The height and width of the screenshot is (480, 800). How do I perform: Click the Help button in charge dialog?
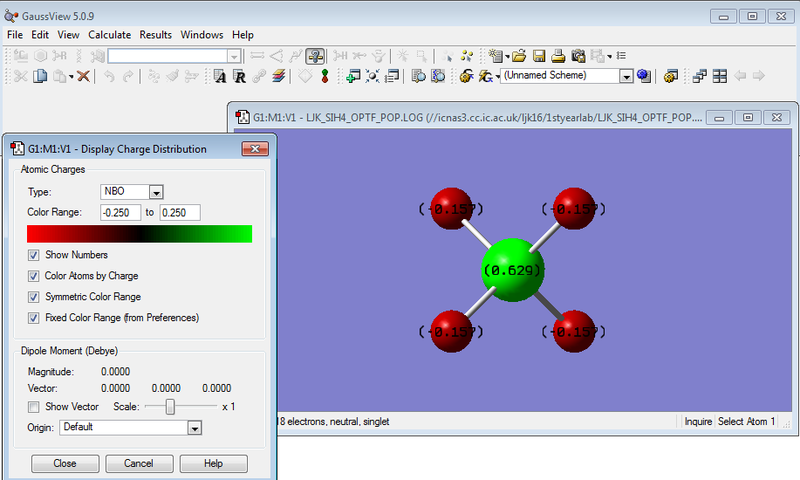pos(213,464)
